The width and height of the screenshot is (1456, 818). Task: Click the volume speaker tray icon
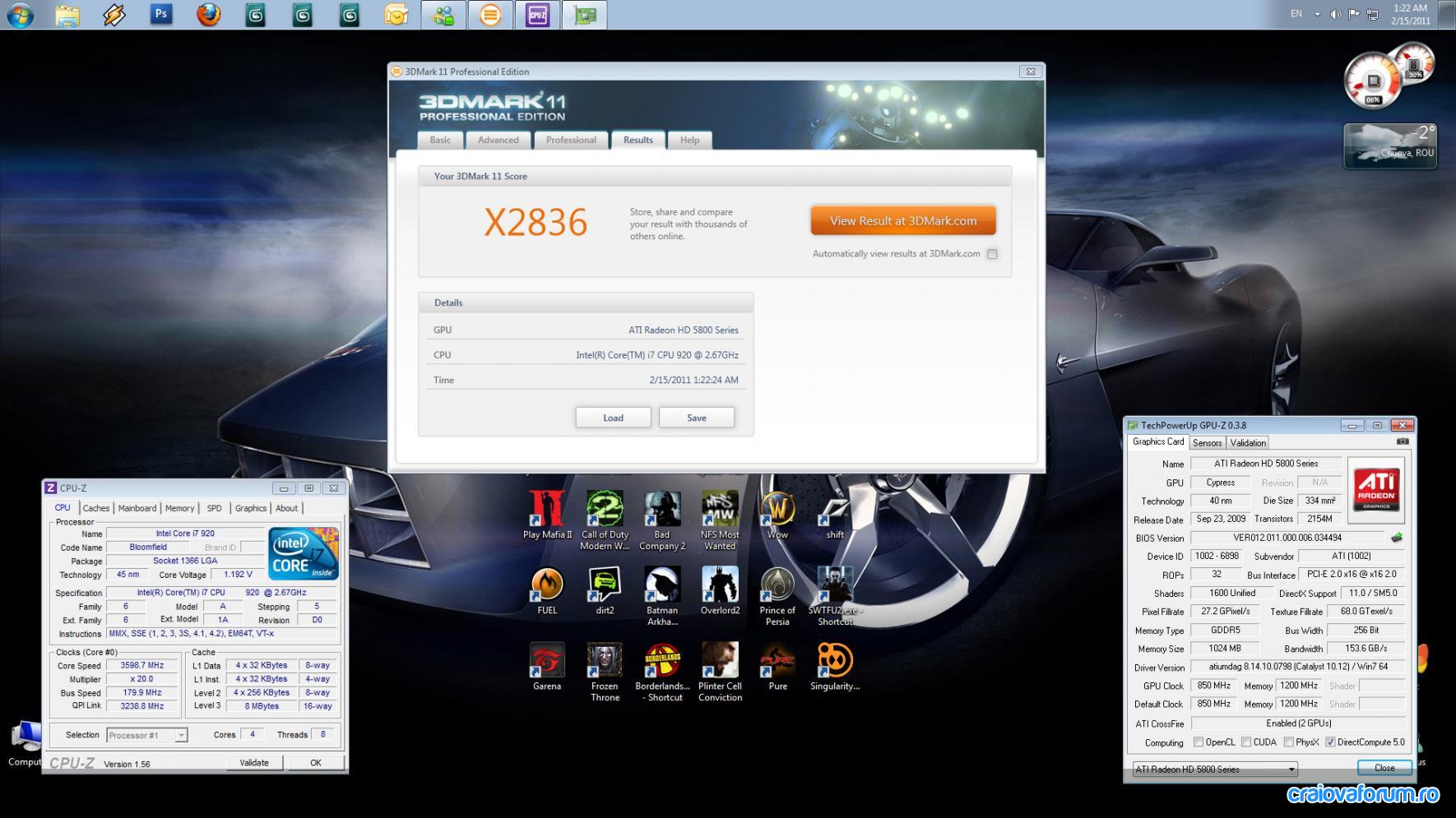1336,14
